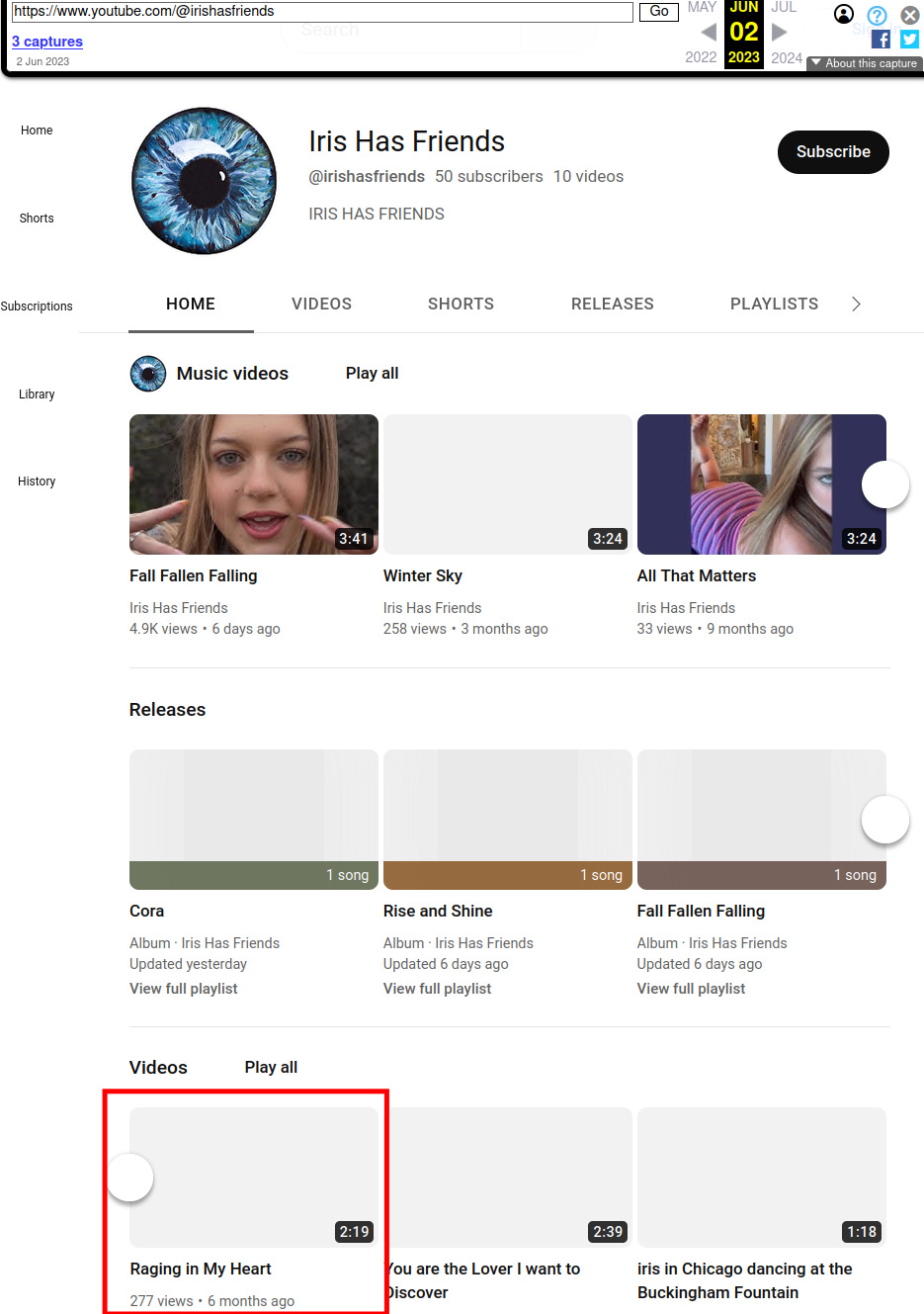The image size is (924, 1314).
Task: Click the Fall Fallen Falling video title
Action: [x=194, y=575]
